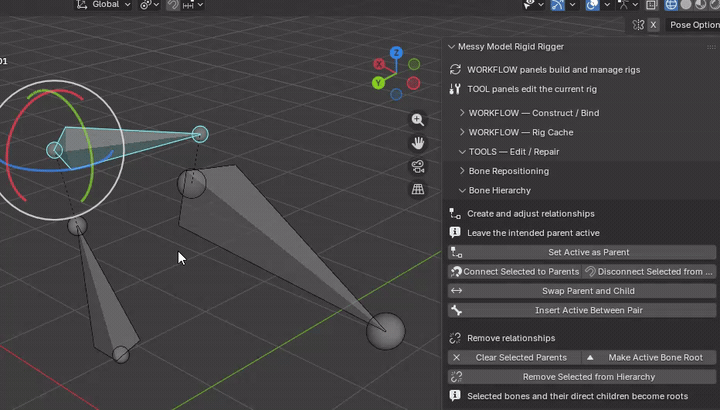Click the blue rotation gizmo arc
The height and width of the screenshot is (410, 720).
[46, 170]
